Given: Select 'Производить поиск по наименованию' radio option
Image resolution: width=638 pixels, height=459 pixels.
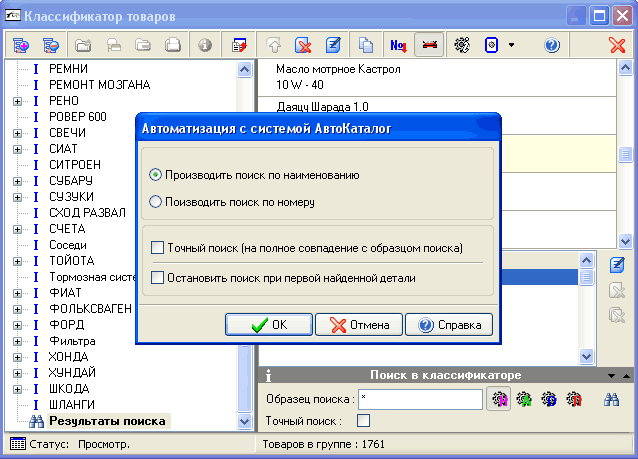Looking at the screenshot, I should (155, 174).
